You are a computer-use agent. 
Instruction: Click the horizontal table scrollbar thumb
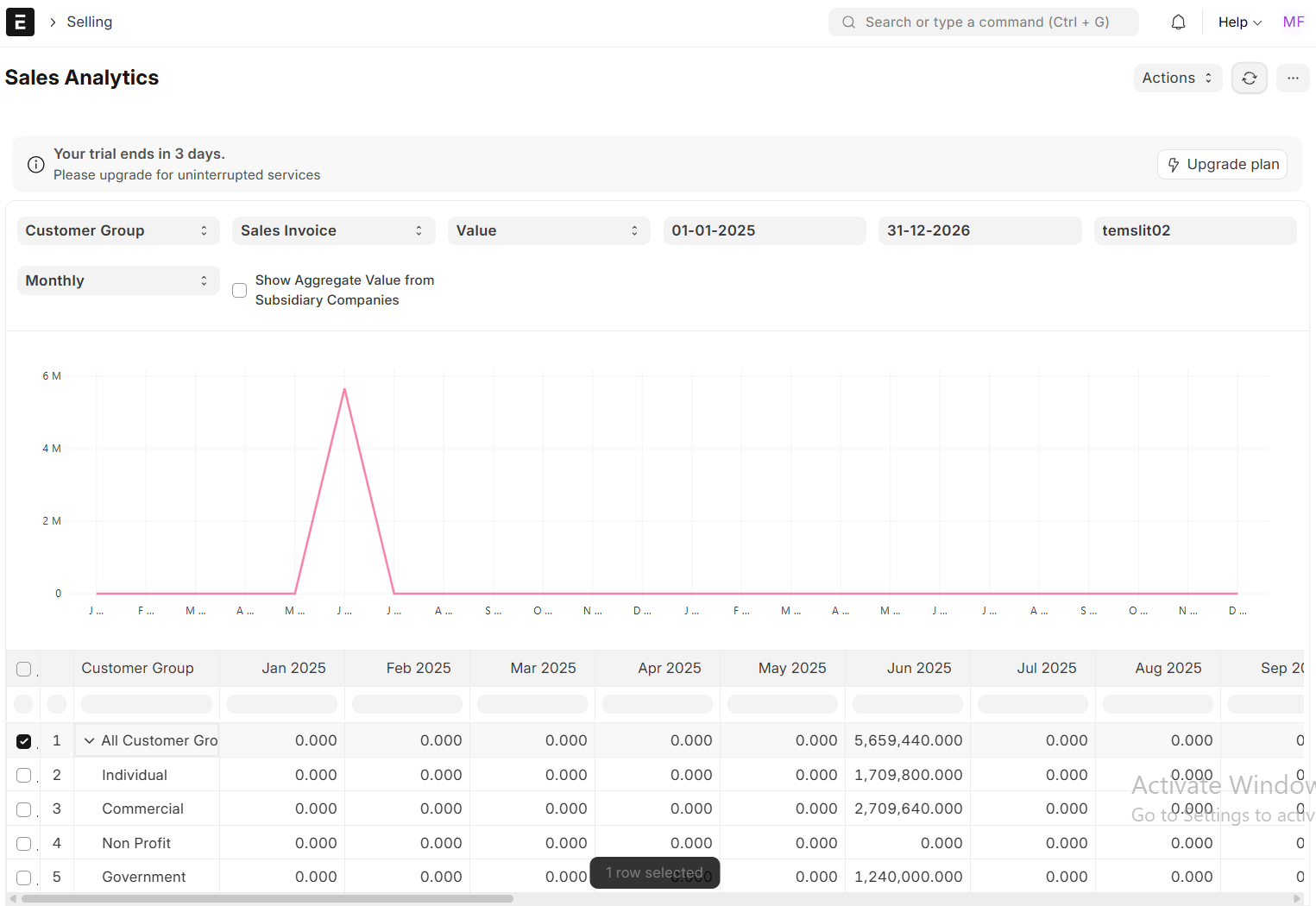pyautogui.click(x=268, y=899)
